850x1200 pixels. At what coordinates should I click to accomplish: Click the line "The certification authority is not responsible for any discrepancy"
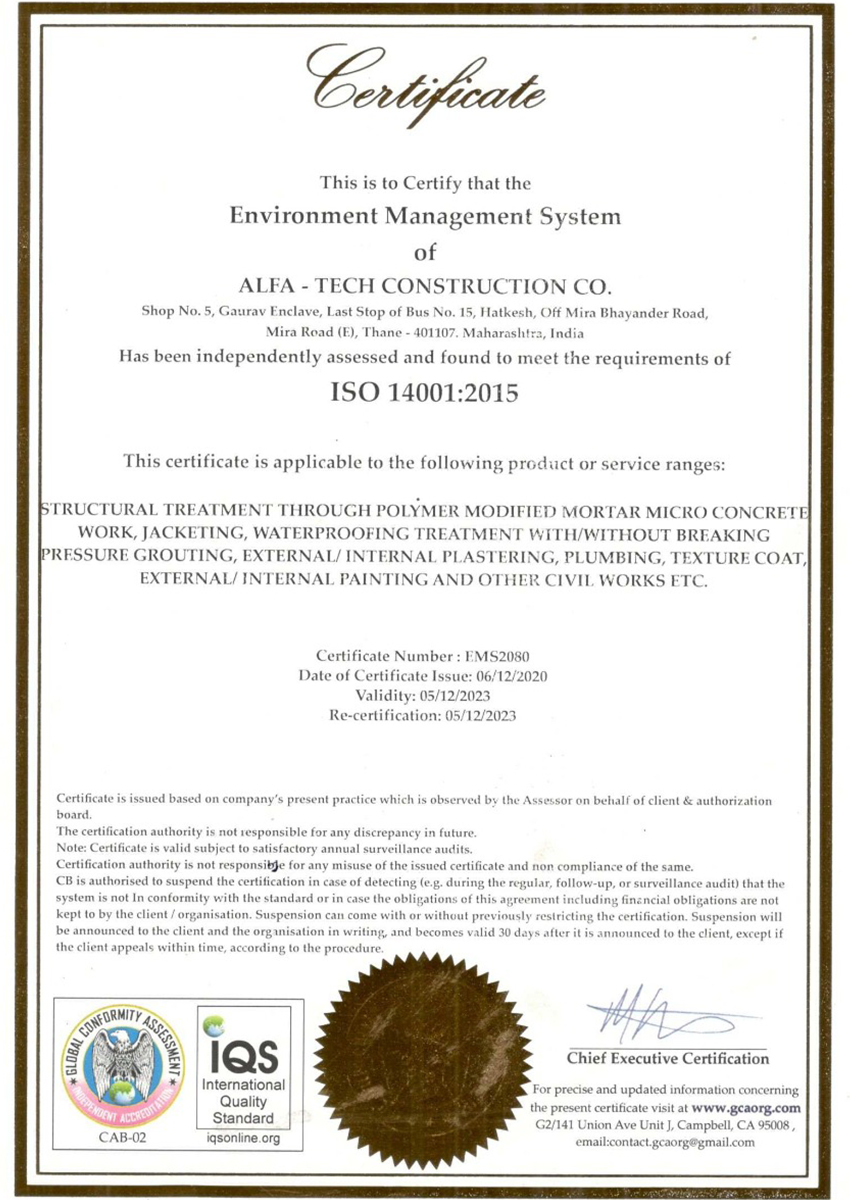click(x=267, y=832)
